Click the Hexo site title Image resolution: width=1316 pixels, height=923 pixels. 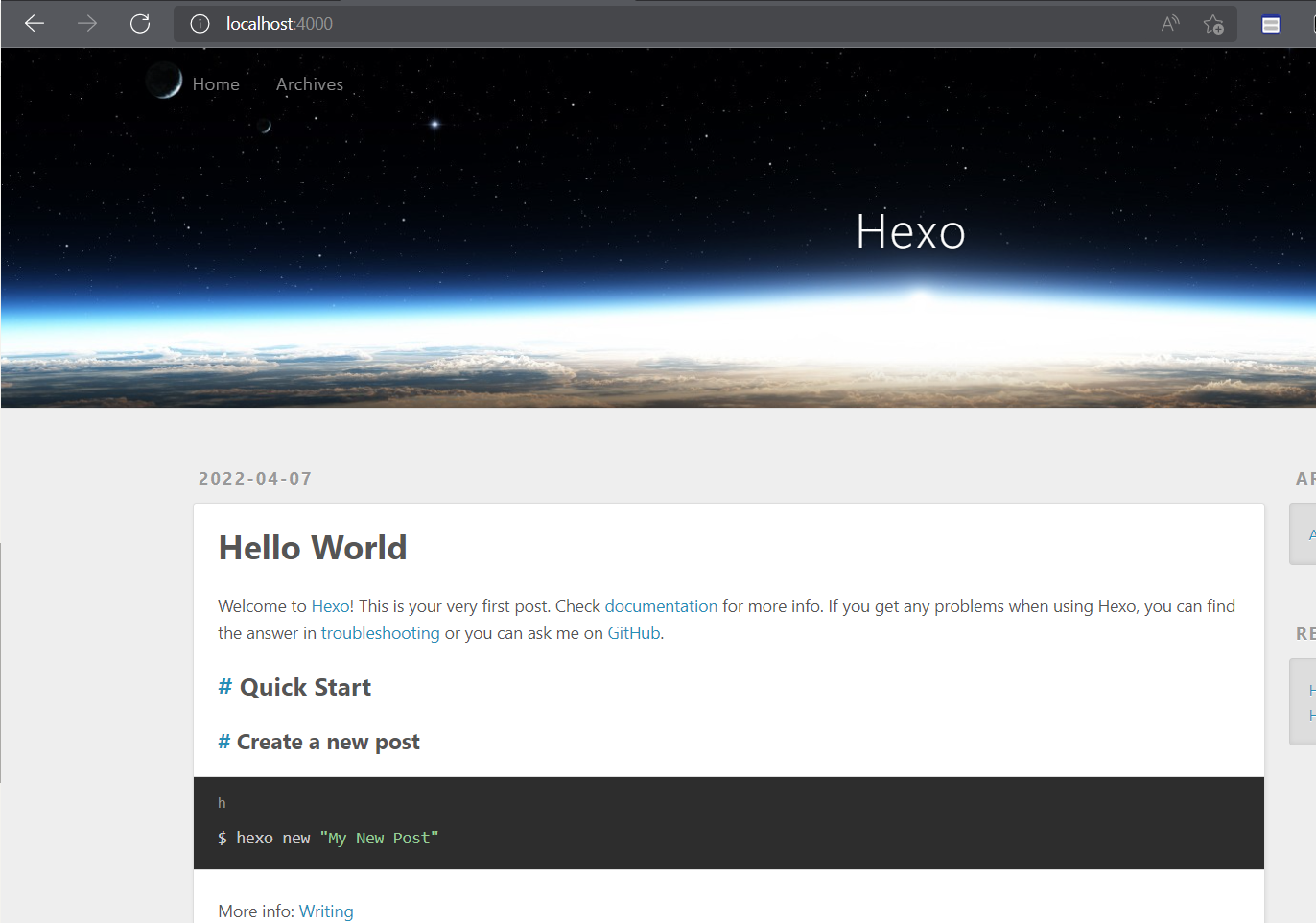coord(910,231)
